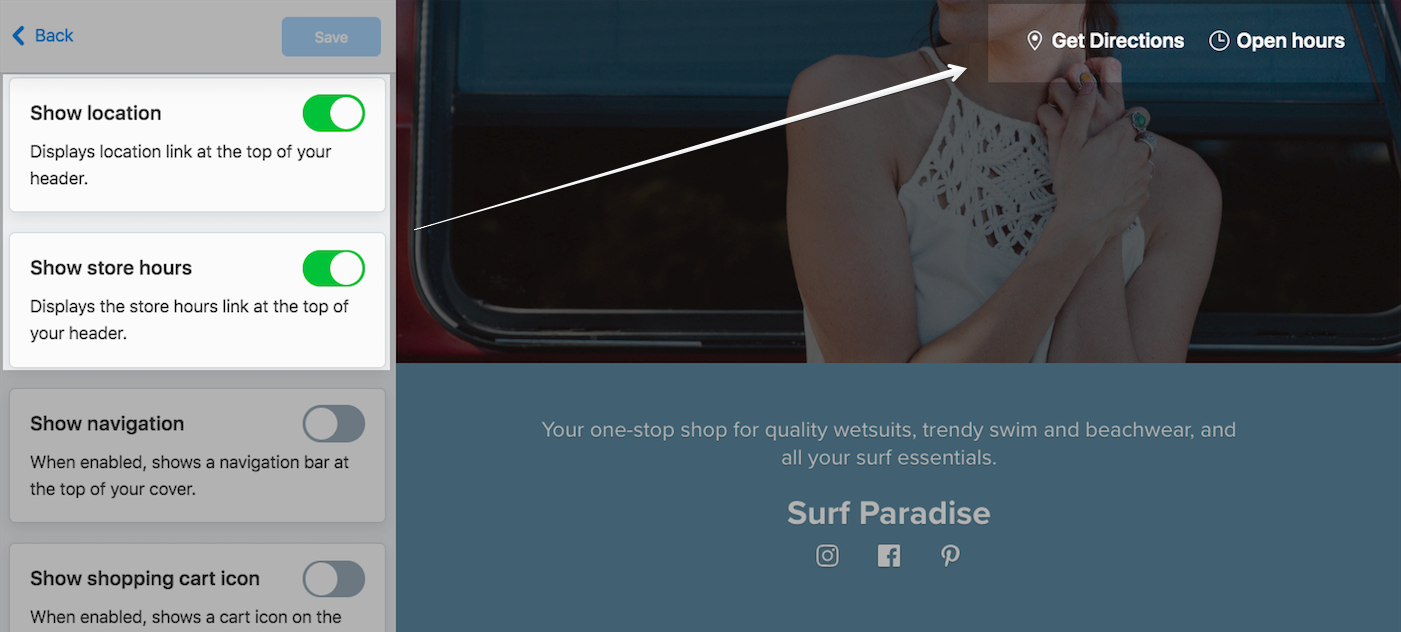Viewport: 1401px width, 632px height.
Task: Turn off the Show location toggle
Action: 334,113
